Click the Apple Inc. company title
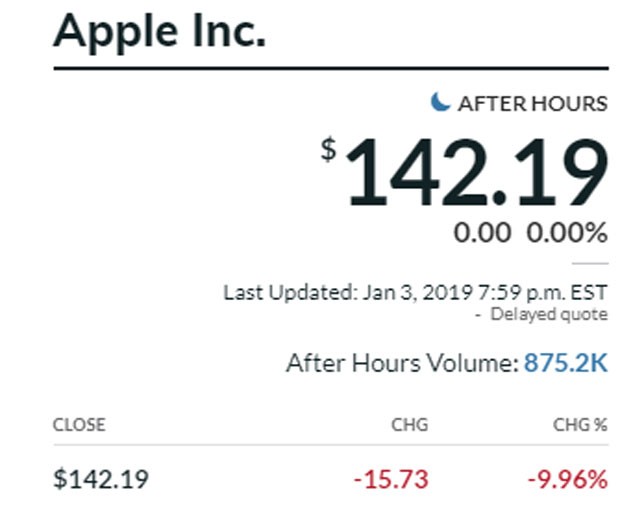 (160, 31)
